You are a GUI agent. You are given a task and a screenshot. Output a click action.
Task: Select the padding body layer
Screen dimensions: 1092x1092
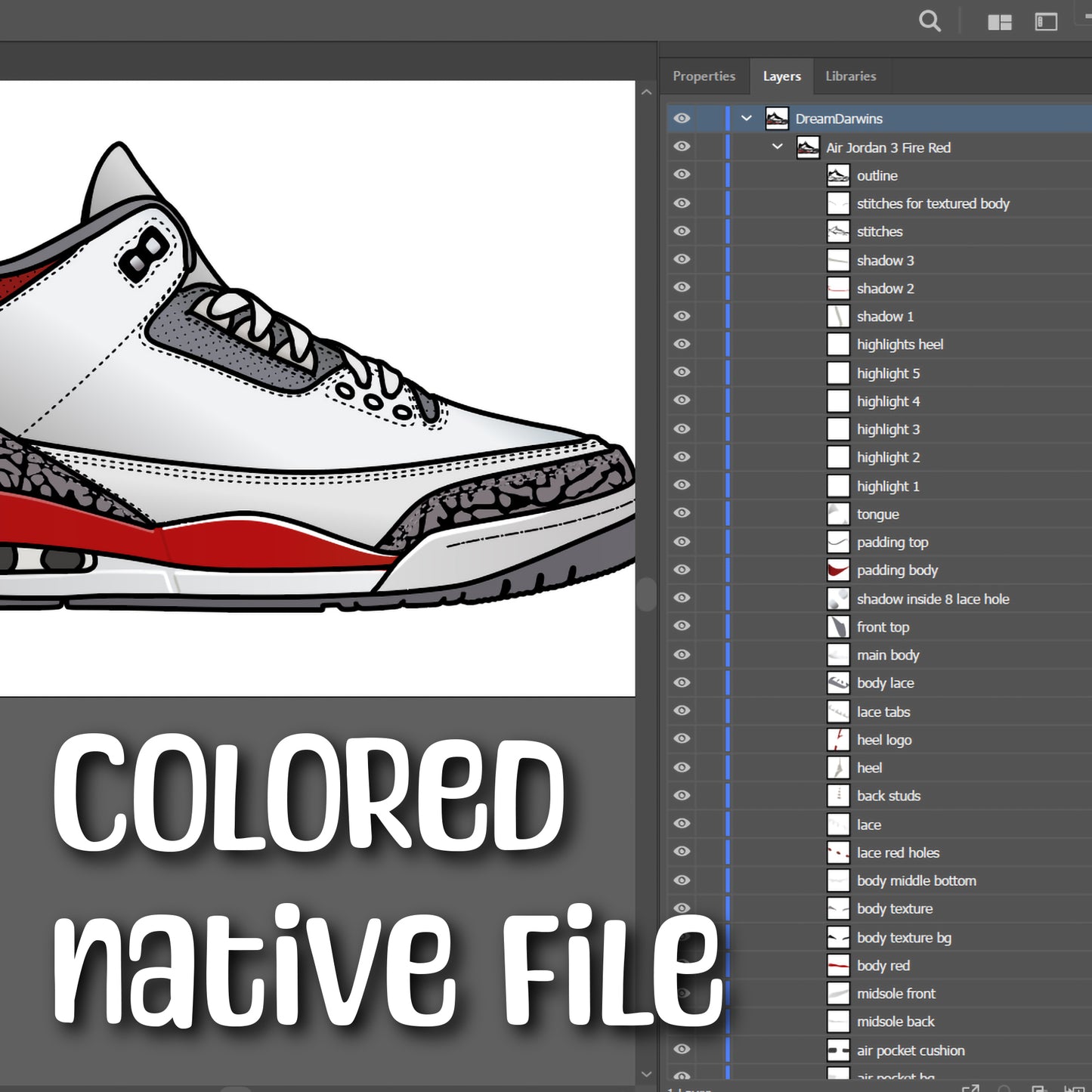(x=898, y=570)
